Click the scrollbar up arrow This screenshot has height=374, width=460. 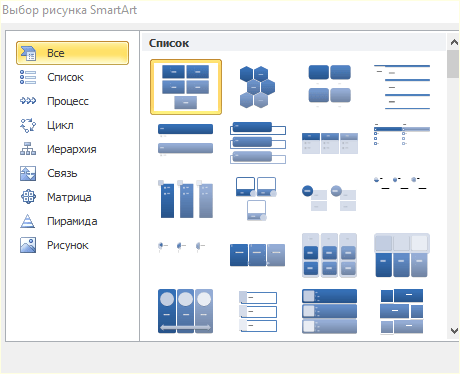point(454,42)
